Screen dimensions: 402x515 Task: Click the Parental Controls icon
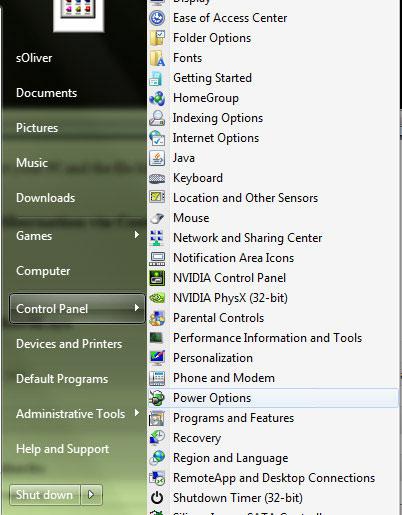pos(157,318)
